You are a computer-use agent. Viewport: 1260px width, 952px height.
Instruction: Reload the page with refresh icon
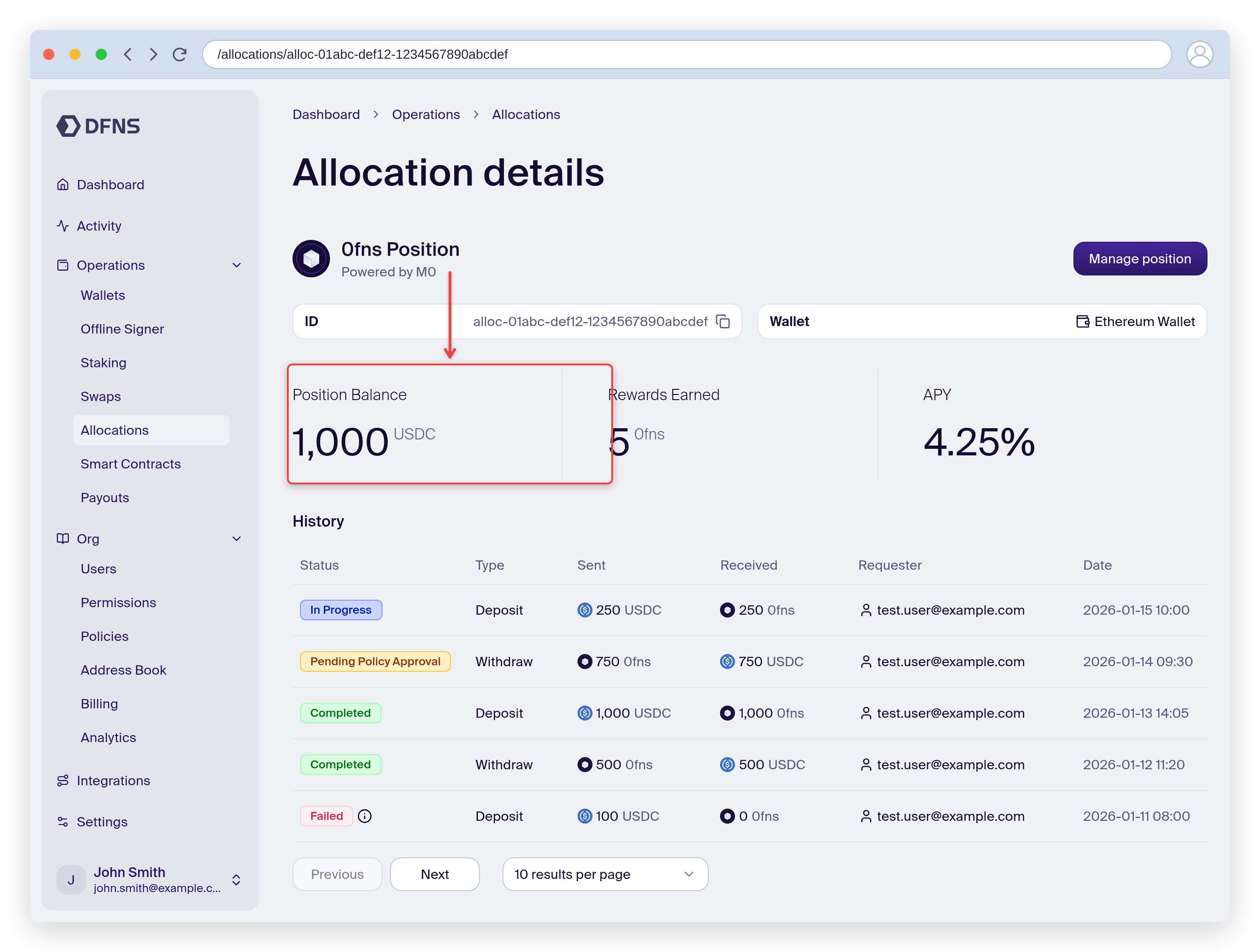coord(180,54)
